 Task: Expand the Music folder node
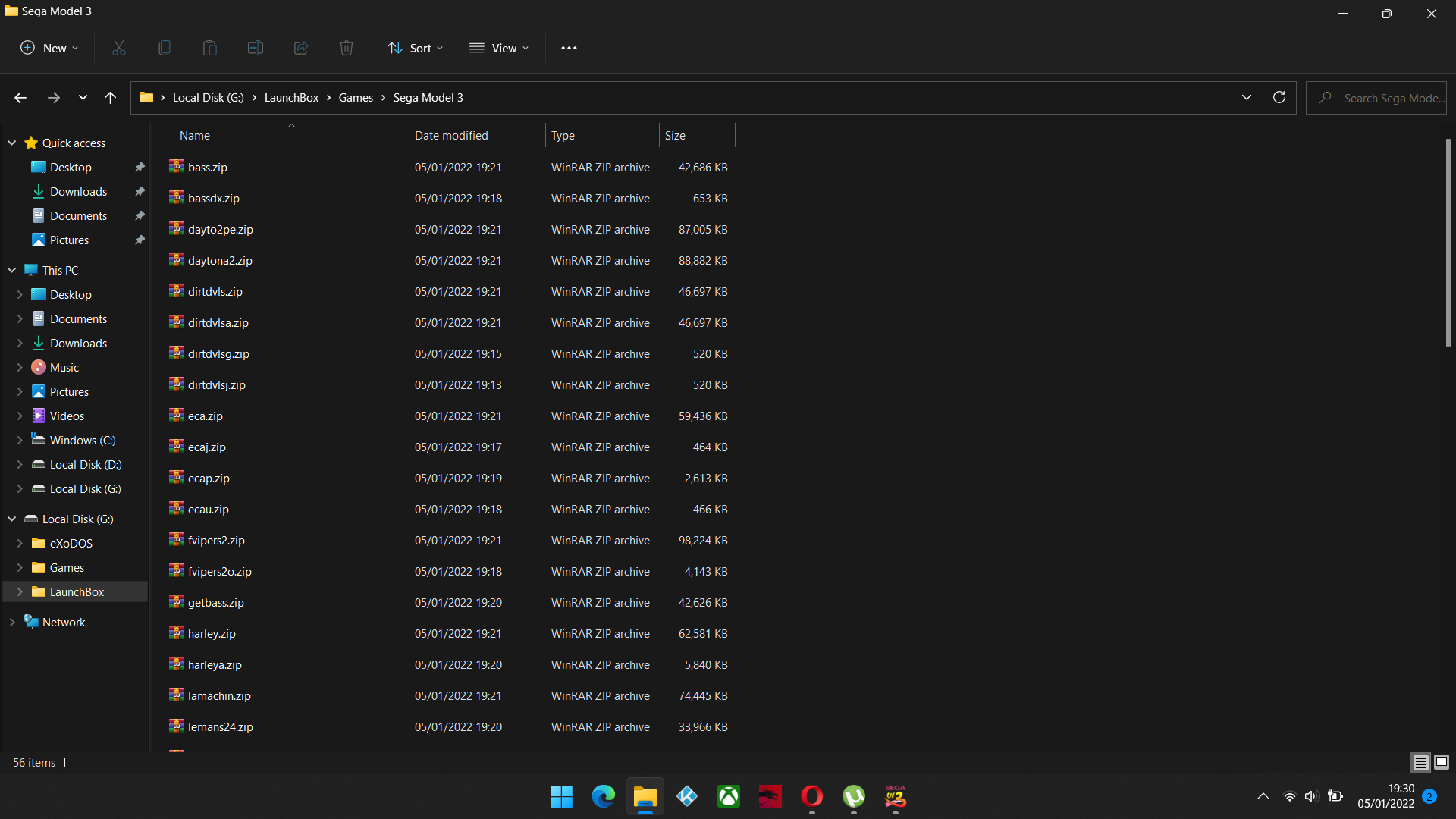(x=20, y=367)
